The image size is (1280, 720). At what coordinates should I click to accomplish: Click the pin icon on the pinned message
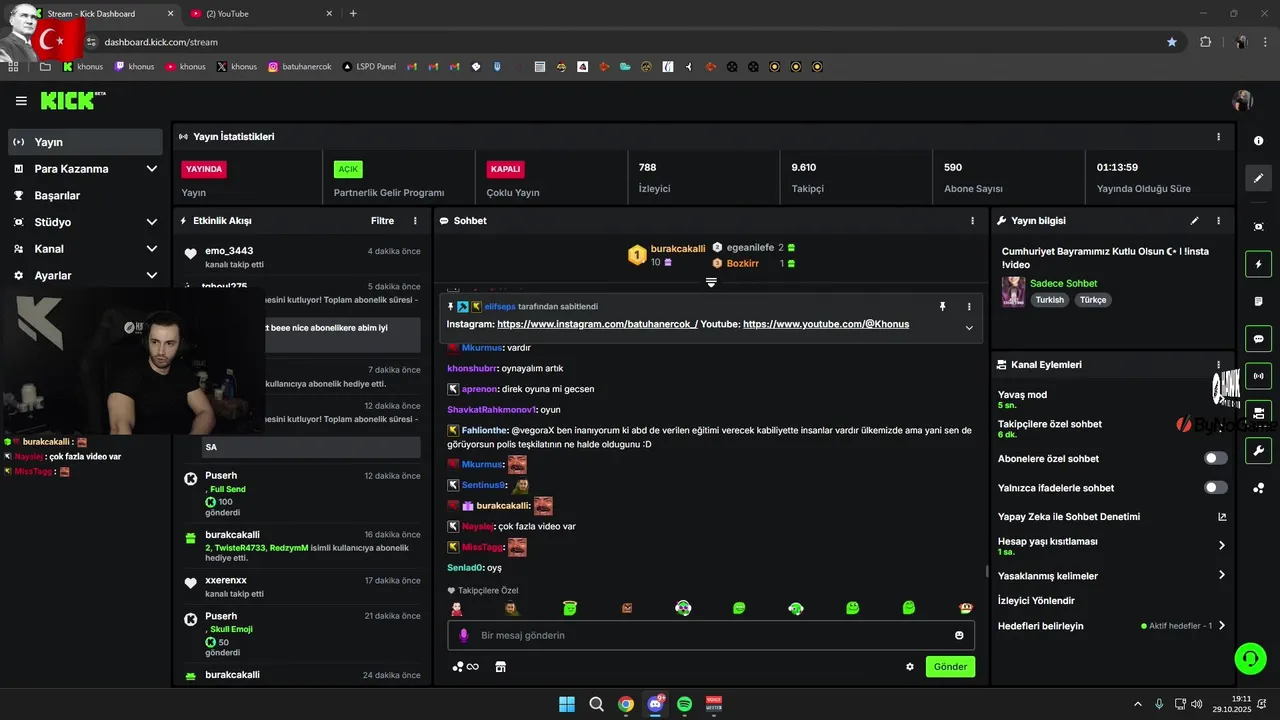(x=942, y=307)
